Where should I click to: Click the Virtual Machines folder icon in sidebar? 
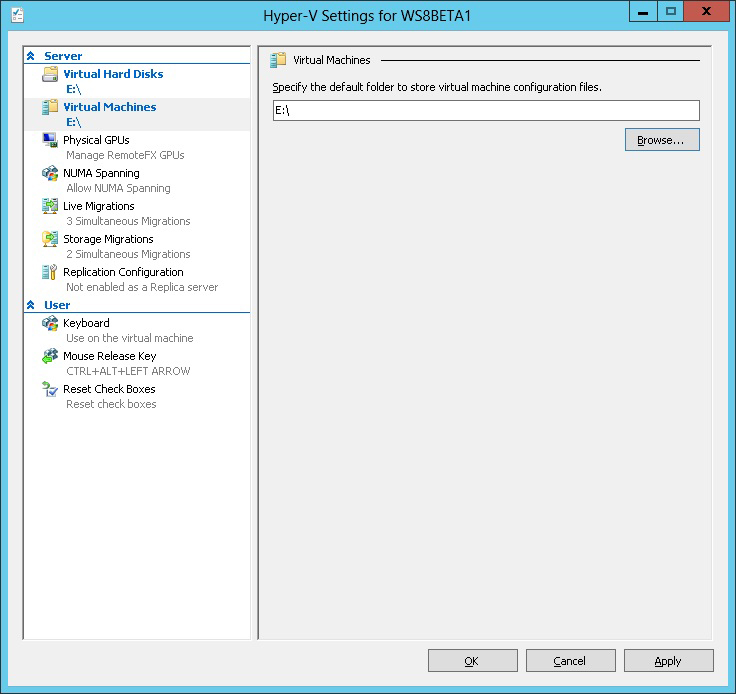coord(50,107)
